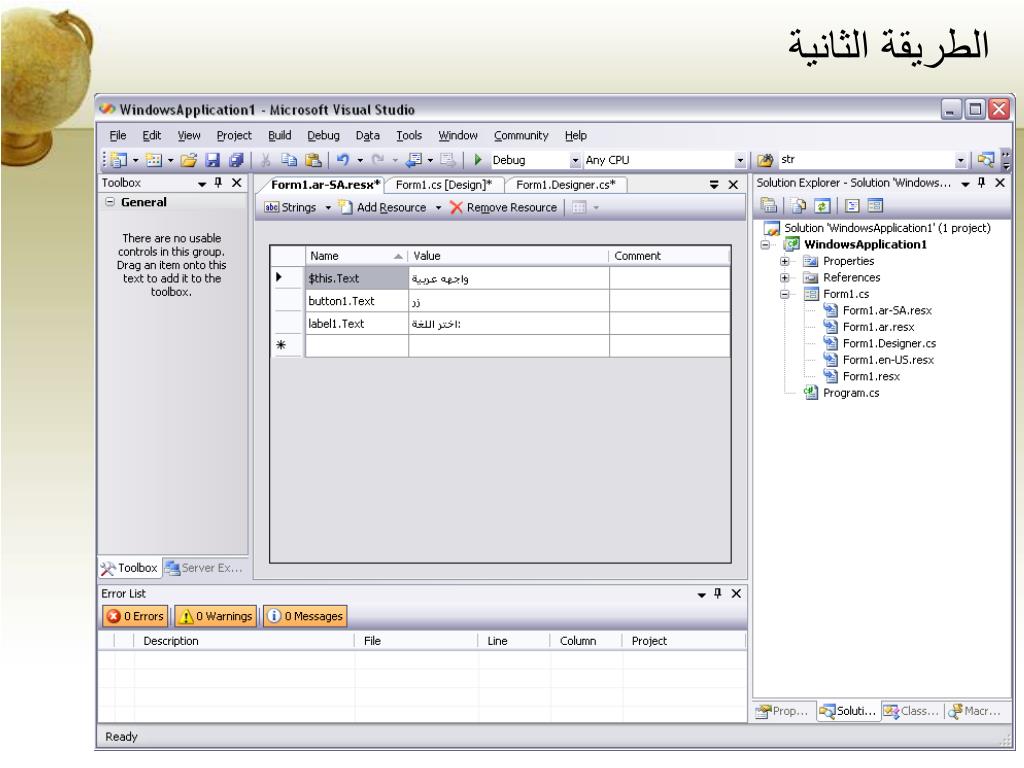The width and height of the screenshot is (1024, 768).
Task: Click the Copy icon in toolbar
Action: pyautogui.click(x=289, y=159)
